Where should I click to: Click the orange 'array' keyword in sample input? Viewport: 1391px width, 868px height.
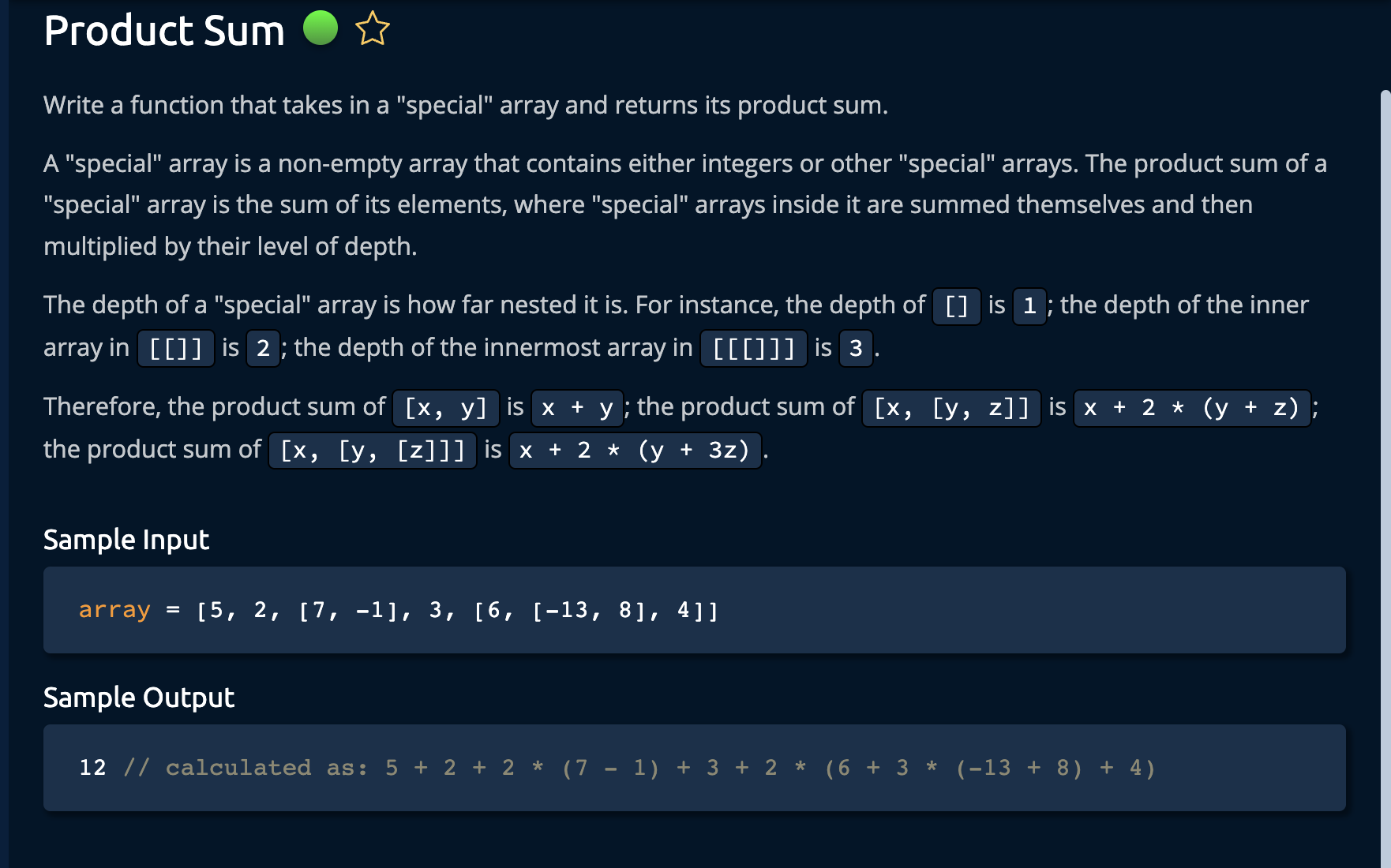pos(114,610)
